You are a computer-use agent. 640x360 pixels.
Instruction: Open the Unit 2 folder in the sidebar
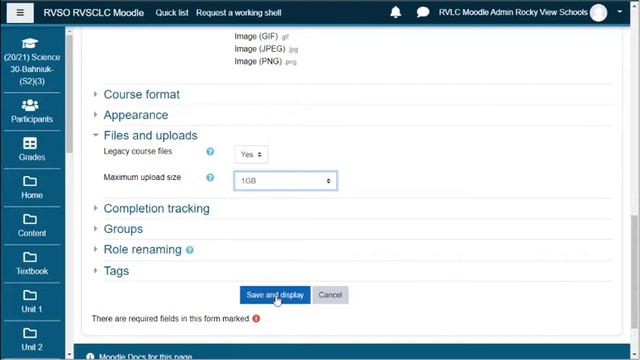tap(32, 339)
